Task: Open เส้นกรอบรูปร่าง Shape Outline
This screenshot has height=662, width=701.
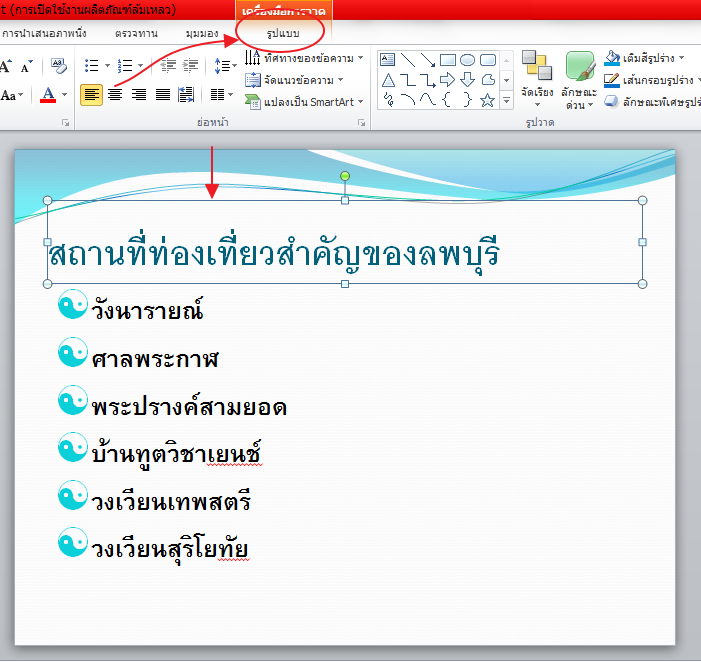Action: (x=652, y=80)
